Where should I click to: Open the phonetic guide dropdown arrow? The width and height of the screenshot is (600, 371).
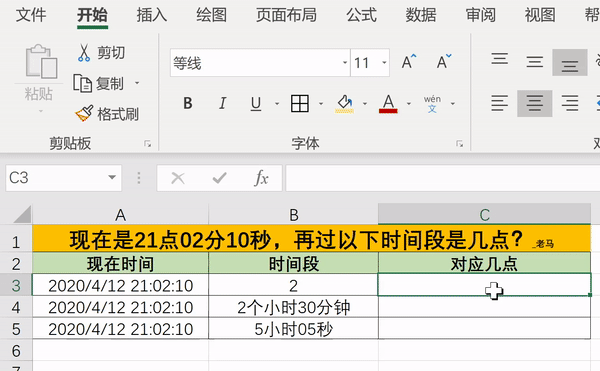coord(453,104)
